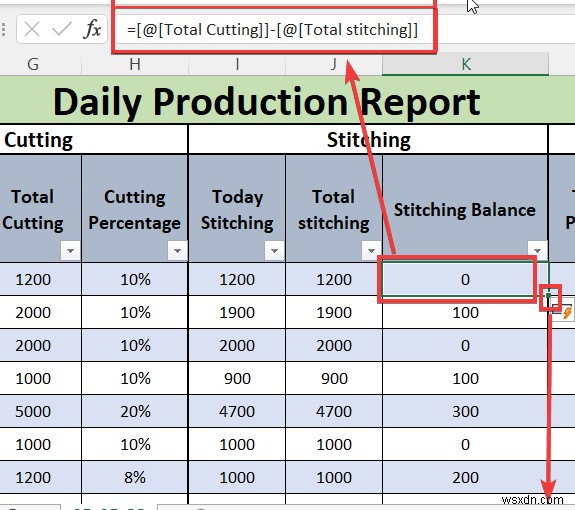Click the Cutting Percentage cell showing 20%
This screenshot has width=575, height=510.
click(135, 411)
